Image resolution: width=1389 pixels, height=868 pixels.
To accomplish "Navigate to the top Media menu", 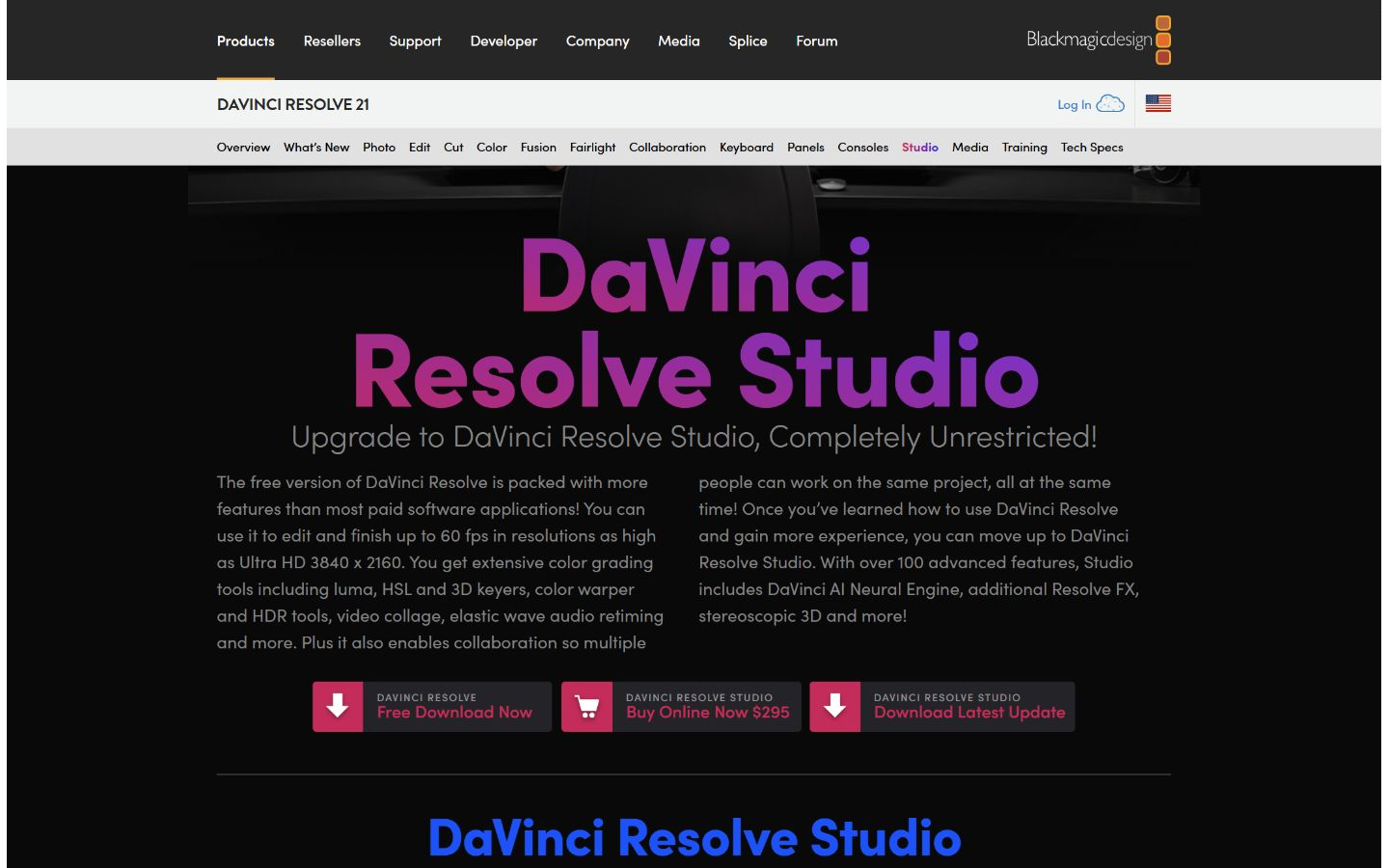I will point(679,41).
